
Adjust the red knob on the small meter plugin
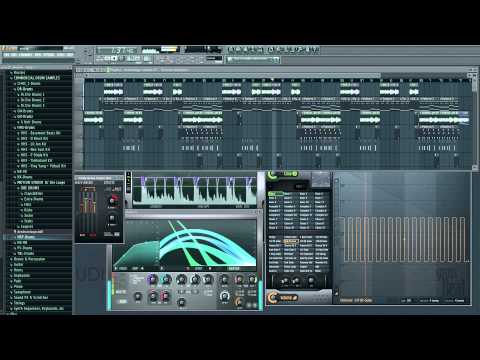[113, 201]
